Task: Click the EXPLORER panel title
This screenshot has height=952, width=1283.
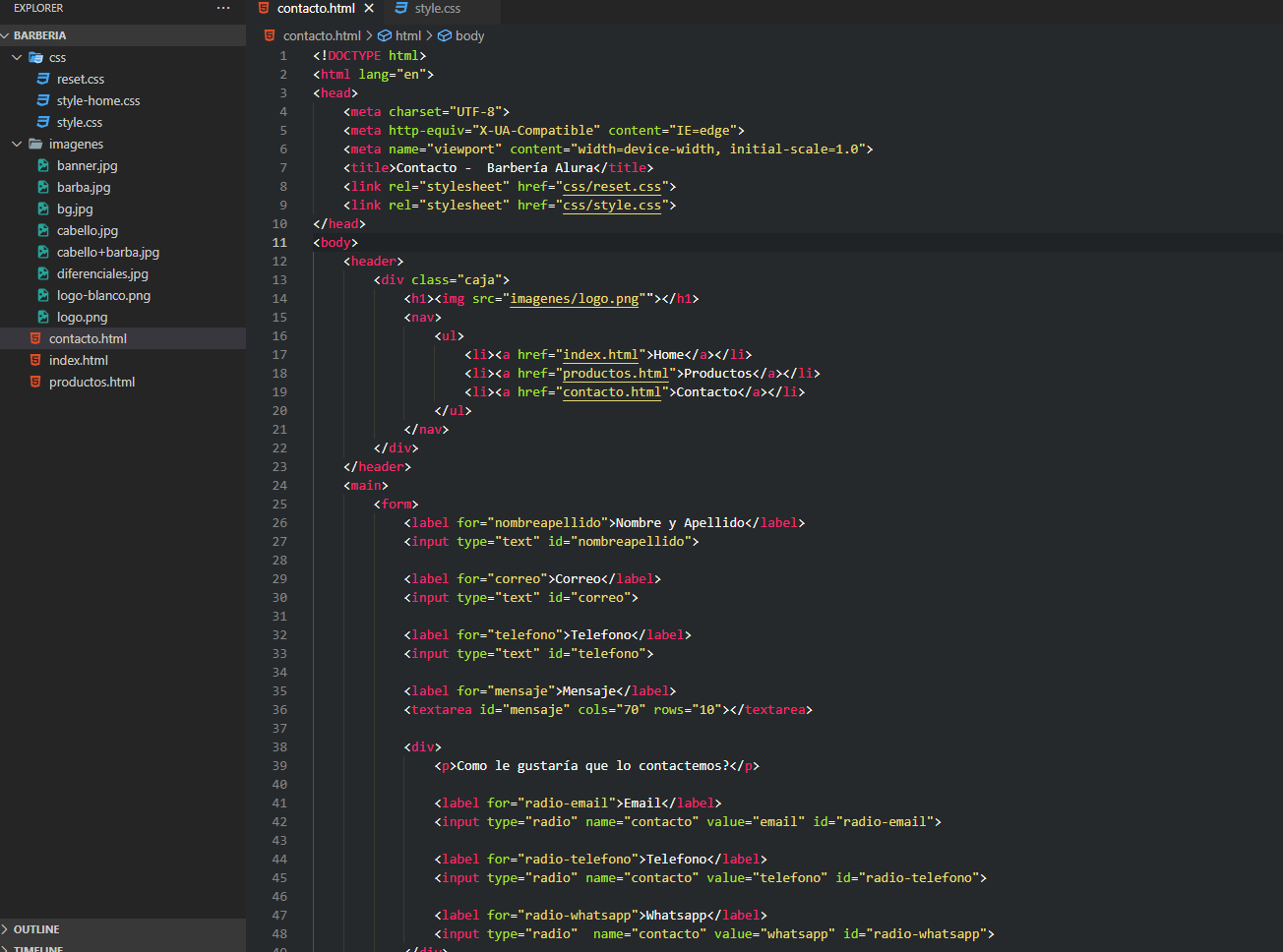Action: click(x=38, y=8)
